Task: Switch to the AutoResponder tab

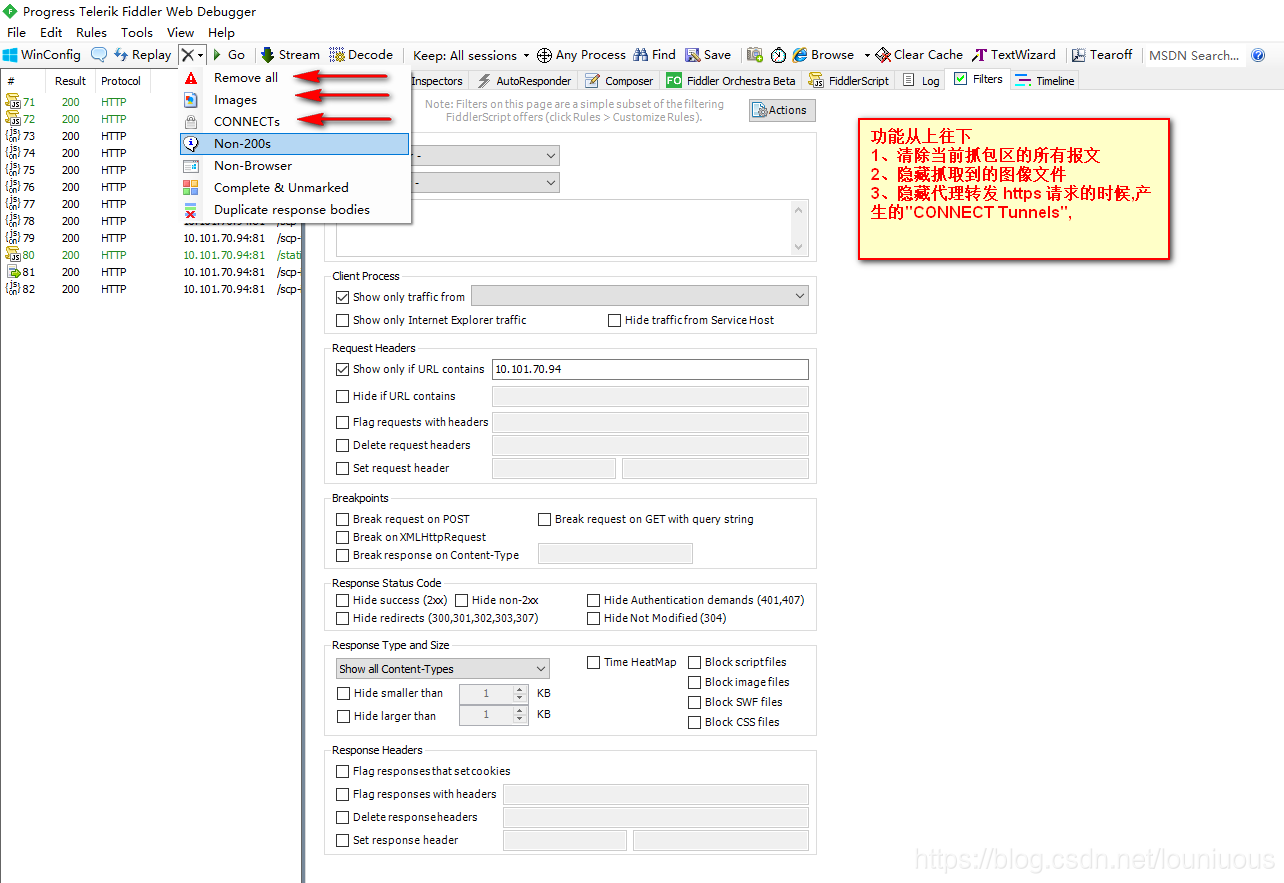Action: pos(524,81)
